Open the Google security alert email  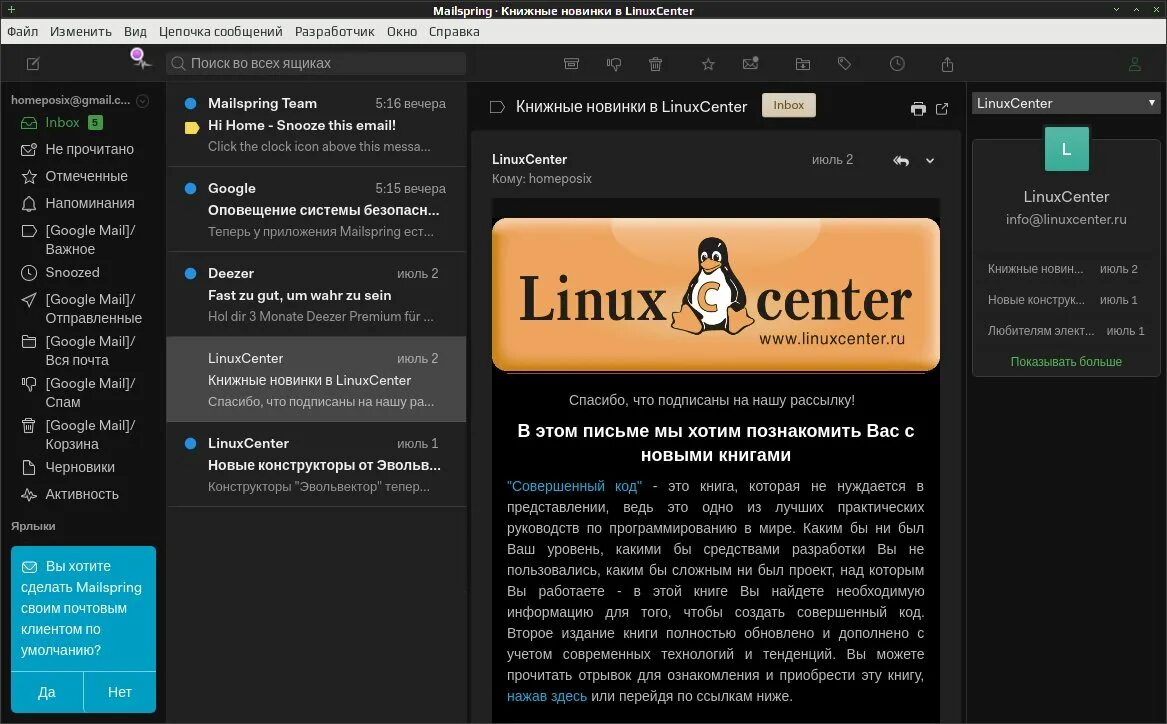317,209
